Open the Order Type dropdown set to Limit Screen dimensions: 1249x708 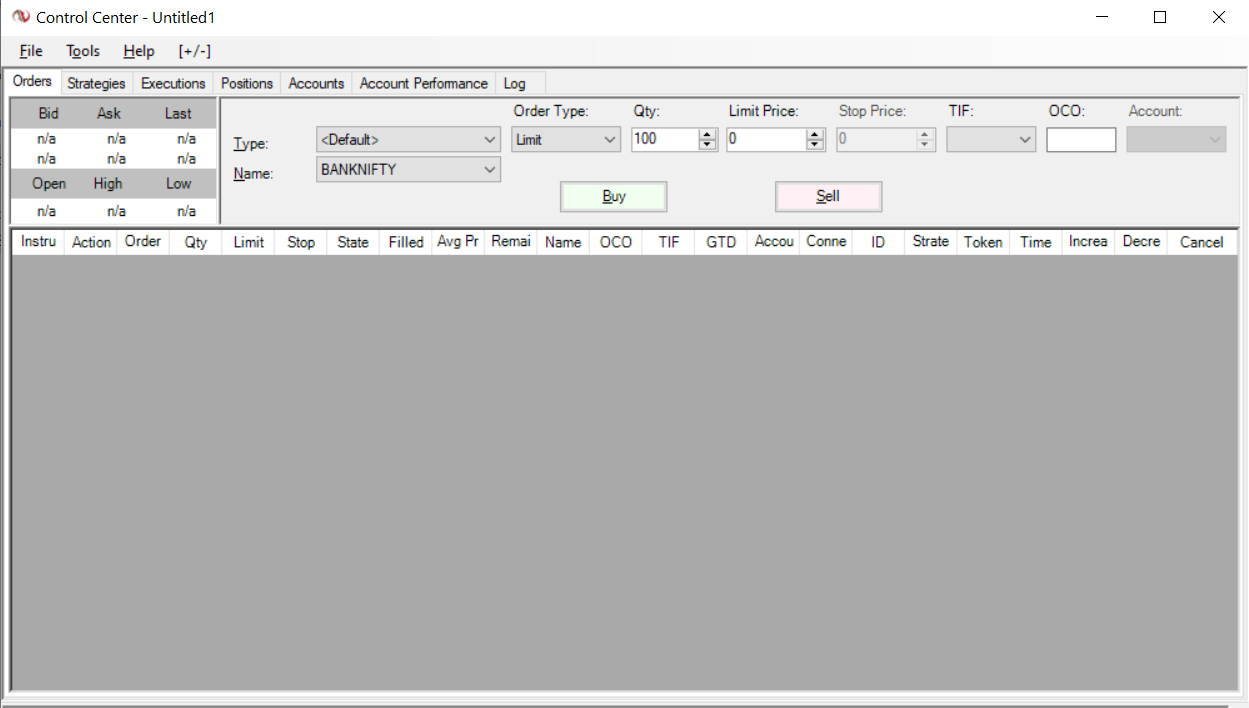coord(566,140)
